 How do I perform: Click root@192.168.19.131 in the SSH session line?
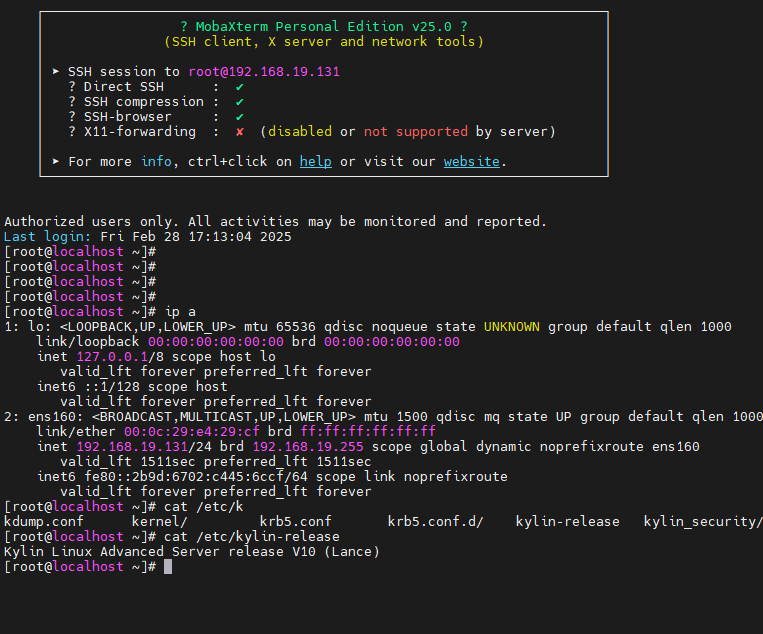tap(264, 72)
